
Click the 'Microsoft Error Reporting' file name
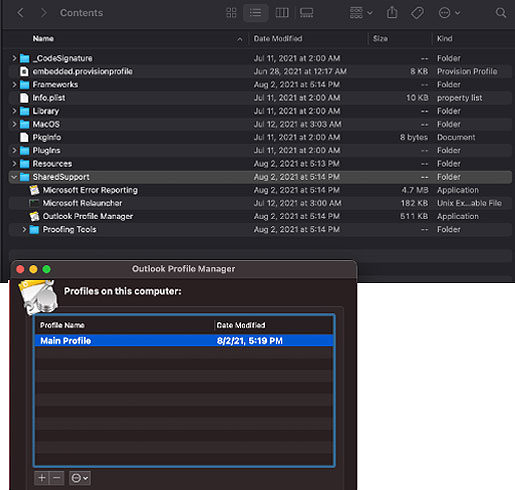coord(90,190)
